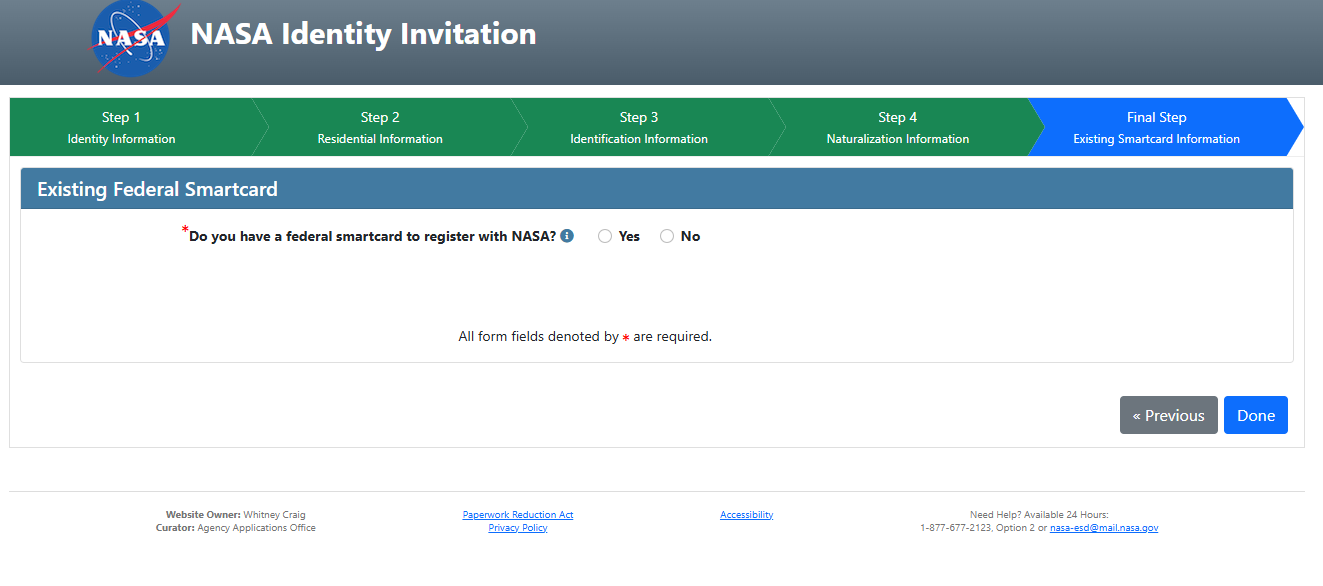
Task: Jump to Step 4 Naturalization Information
Action: [897, 127]
